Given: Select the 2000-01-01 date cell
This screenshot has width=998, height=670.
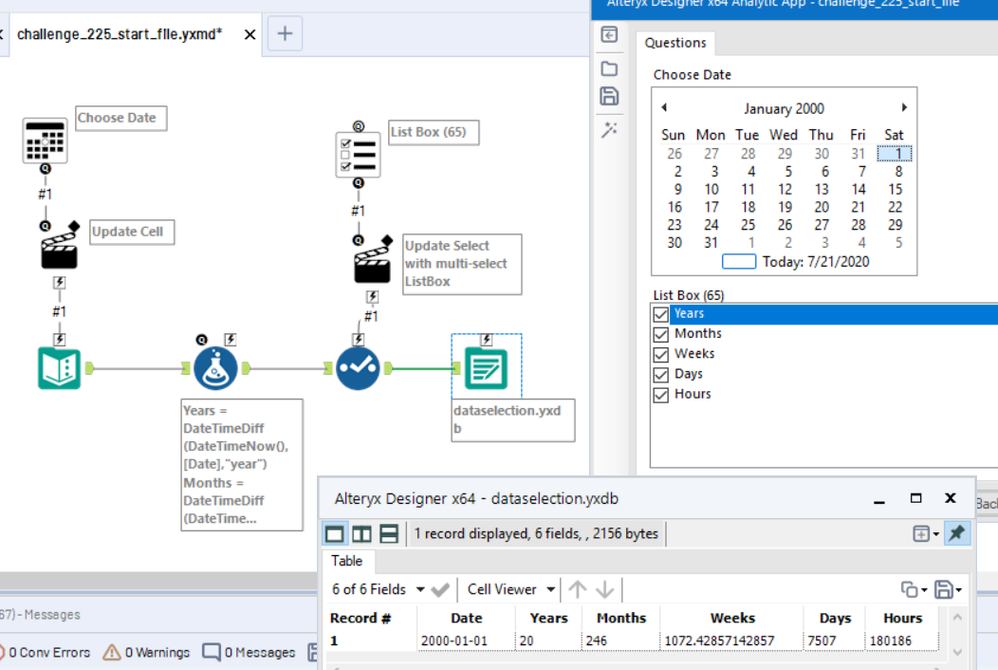Looking at the screenshot, I should coord(467,641).
